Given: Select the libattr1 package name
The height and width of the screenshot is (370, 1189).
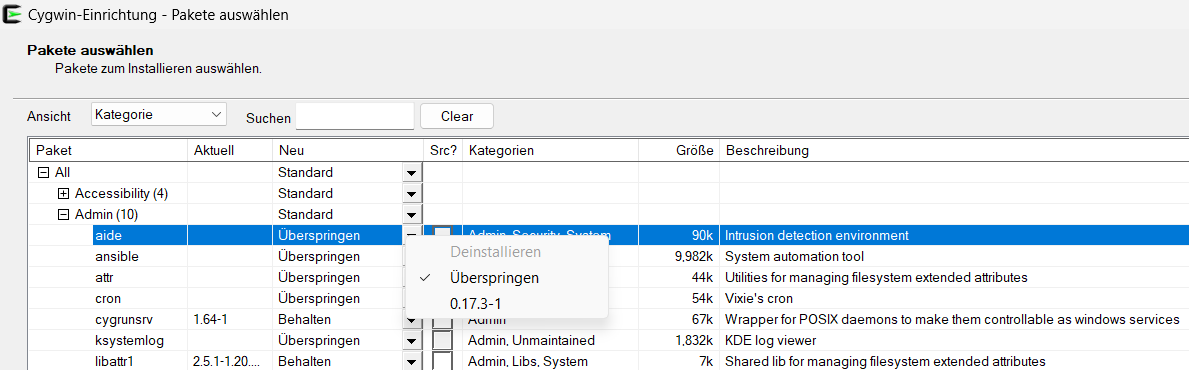Looking at the screenshot, I should (x=114, y=362).
